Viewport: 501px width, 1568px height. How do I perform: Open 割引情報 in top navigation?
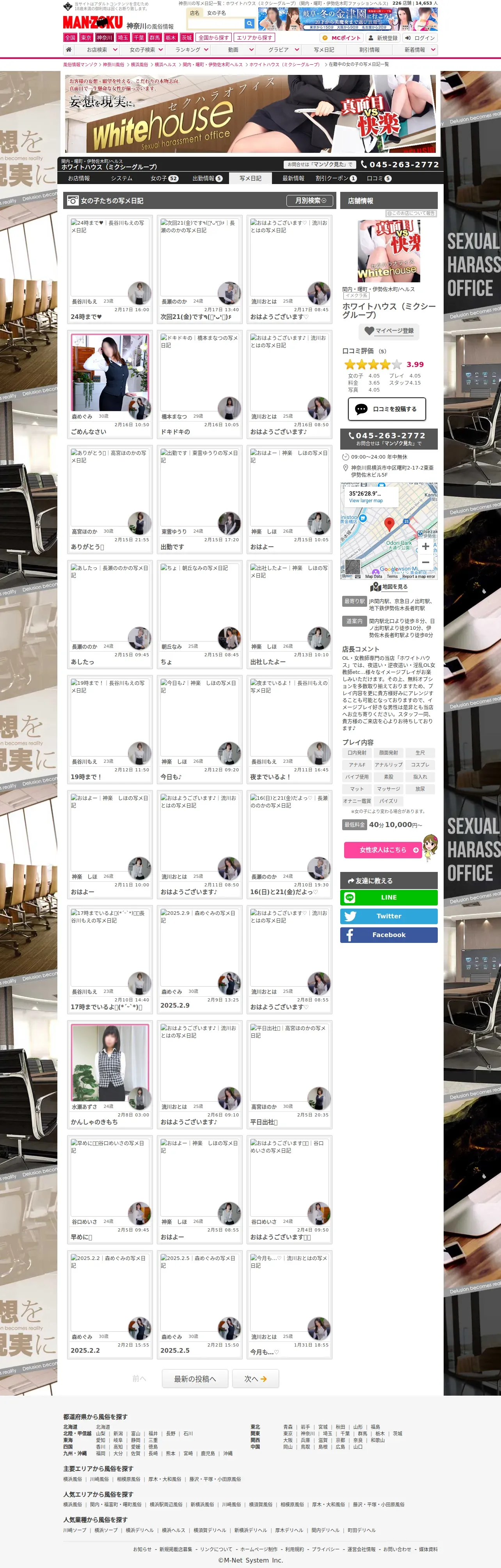(370, 50)
